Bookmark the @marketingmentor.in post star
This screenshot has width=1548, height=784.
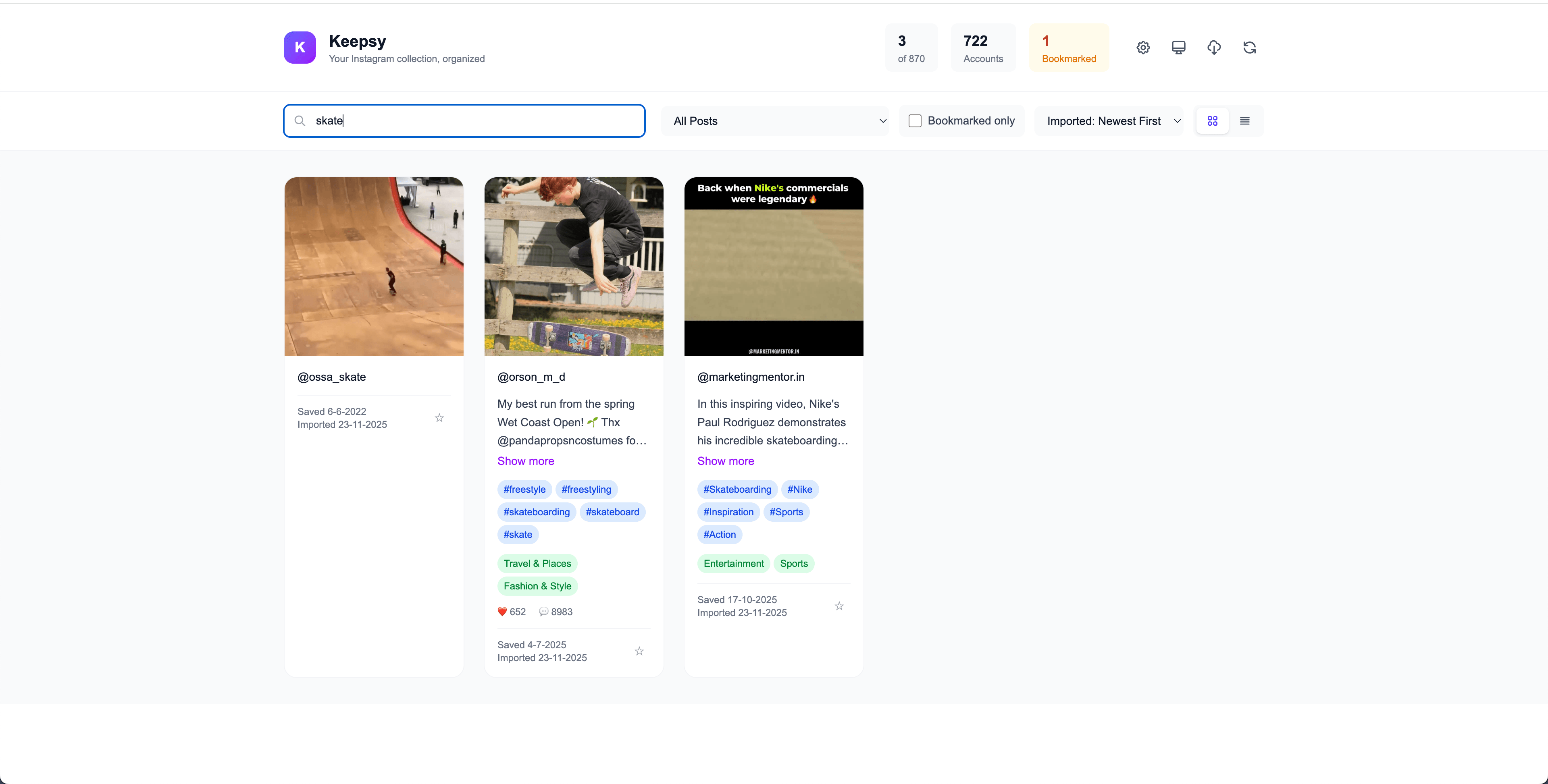coord(839,606)
